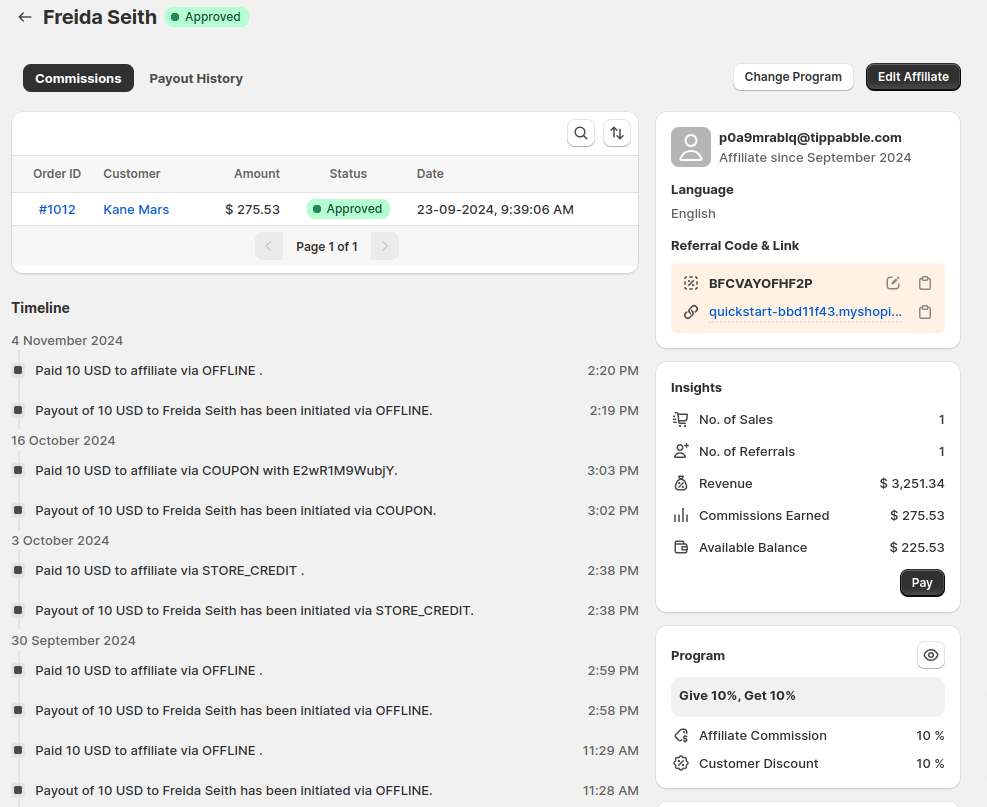Image resolution: width=987 pixels, height=807 pixels.
Task: Open customer Kane Mars link
Action: click(136, 209)
